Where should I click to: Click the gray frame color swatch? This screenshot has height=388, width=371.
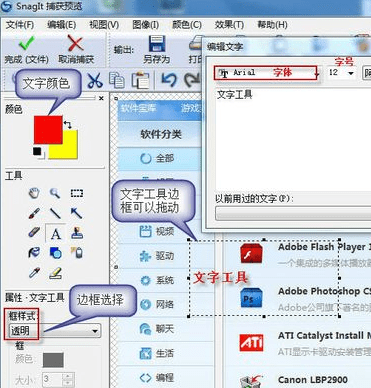point(53,360)
